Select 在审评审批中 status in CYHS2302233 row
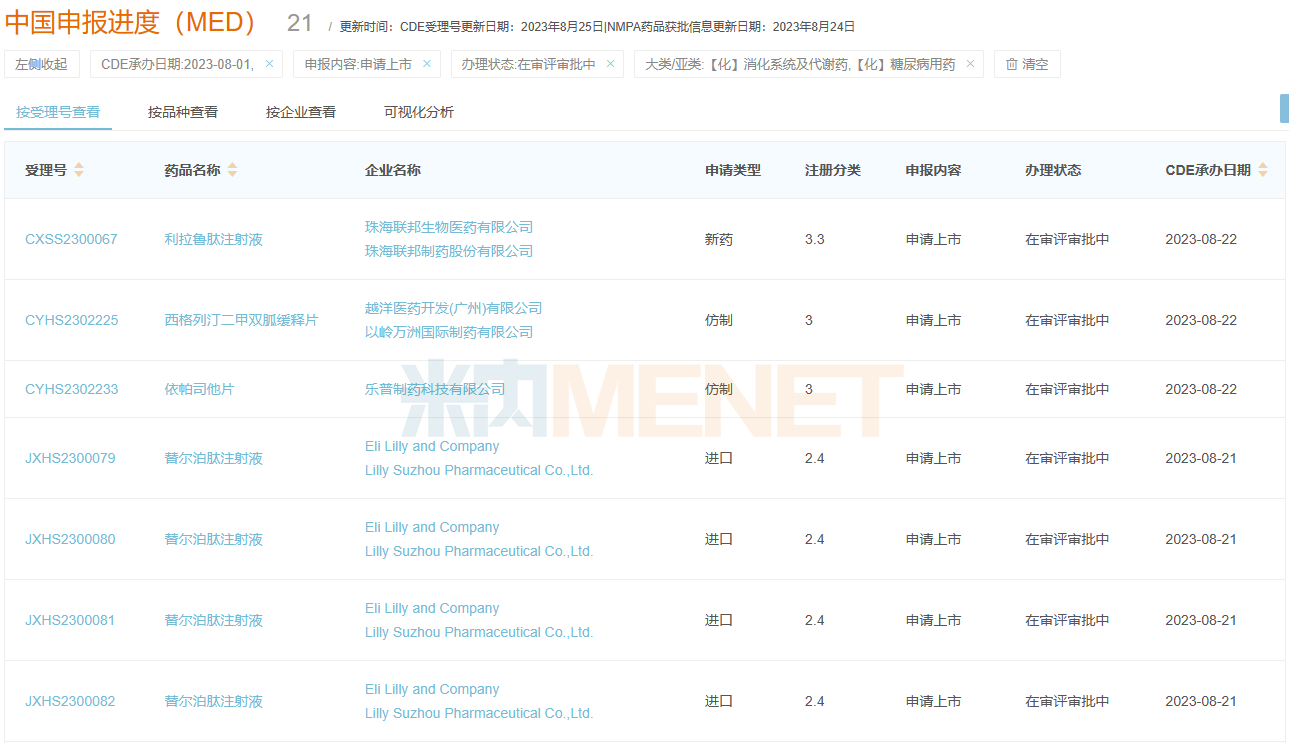 pyautogui.click(x=1067, y=389)
